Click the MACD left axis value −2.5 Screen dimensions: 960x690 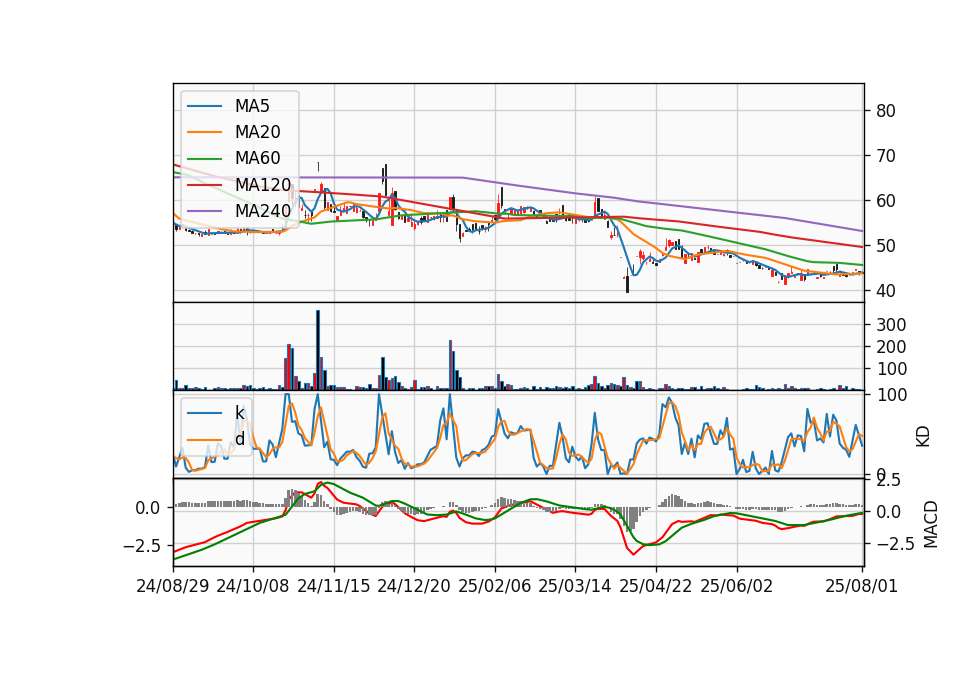(142, 545)
